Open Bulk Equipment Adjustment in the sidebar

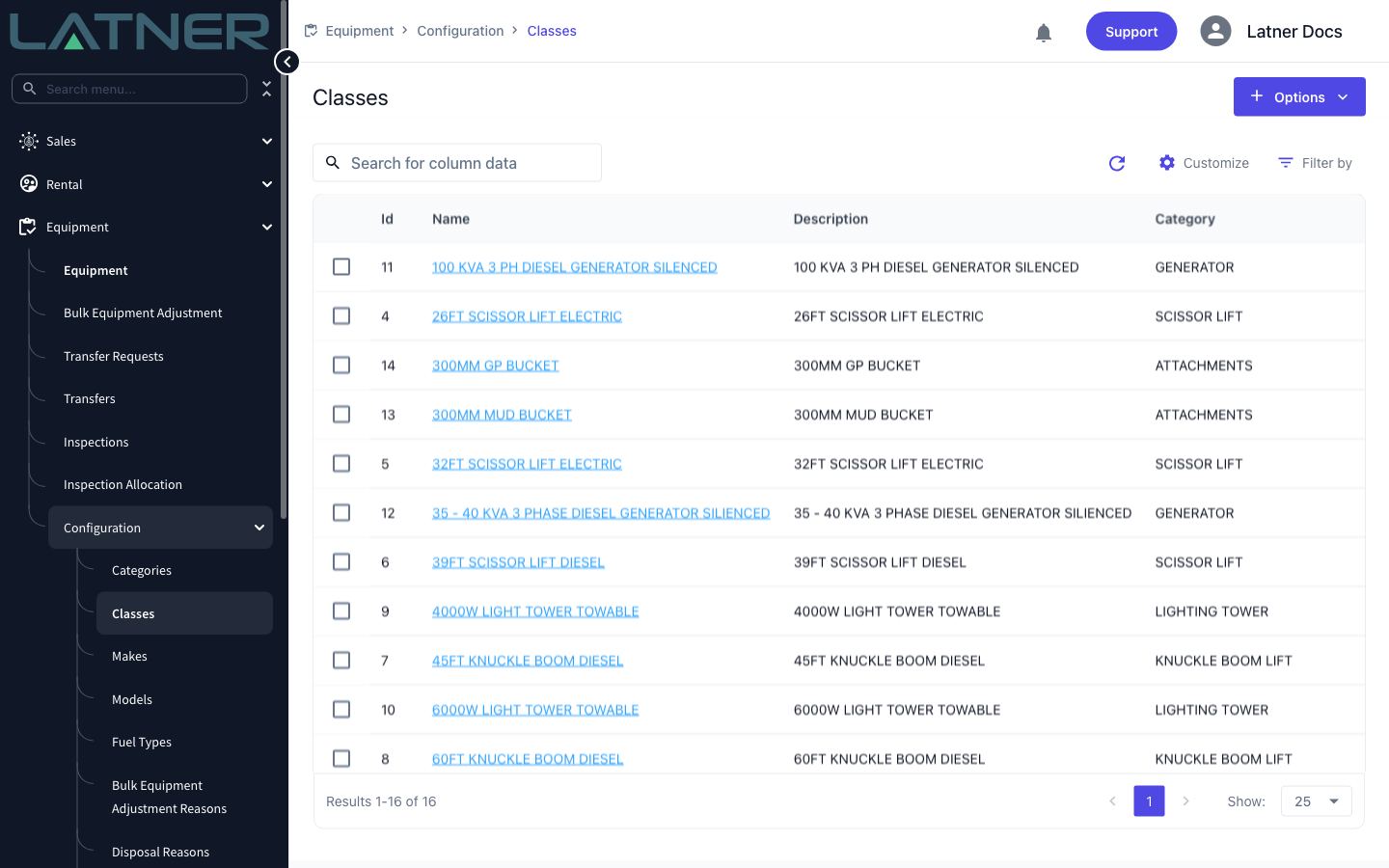pyautogui.click(x=143, y=313)
